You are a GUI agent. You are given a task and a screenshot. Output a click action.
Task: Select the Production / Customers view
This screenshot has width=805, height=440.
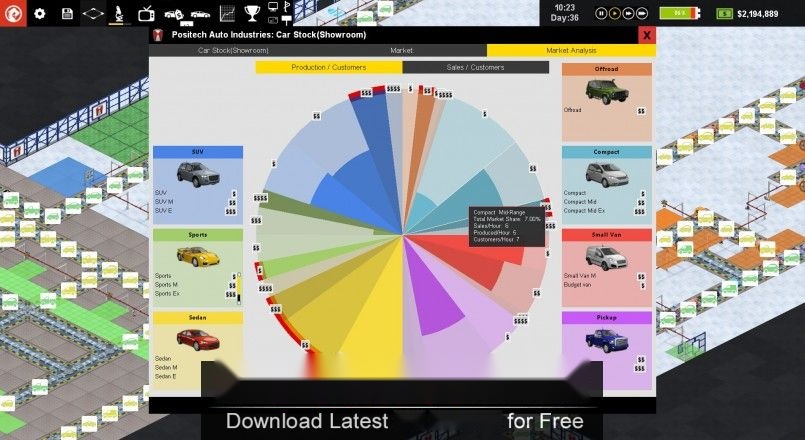click(x=329, y=67)
